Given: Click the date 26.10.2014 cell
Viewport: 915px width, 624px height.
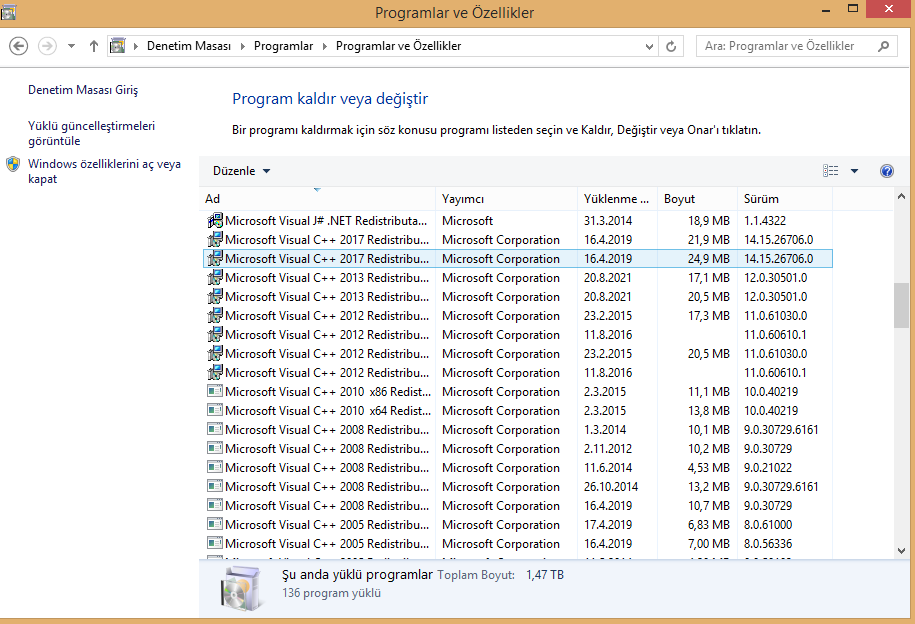Looking at the screenshot, I should coord(611,487).
